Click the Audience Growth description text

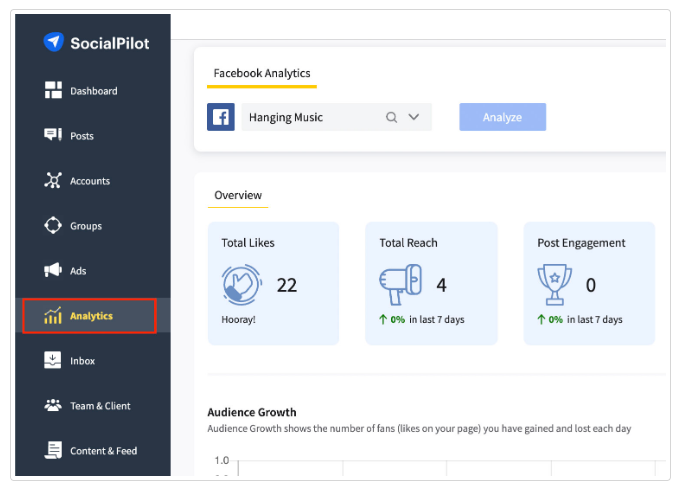pos(419,429)
